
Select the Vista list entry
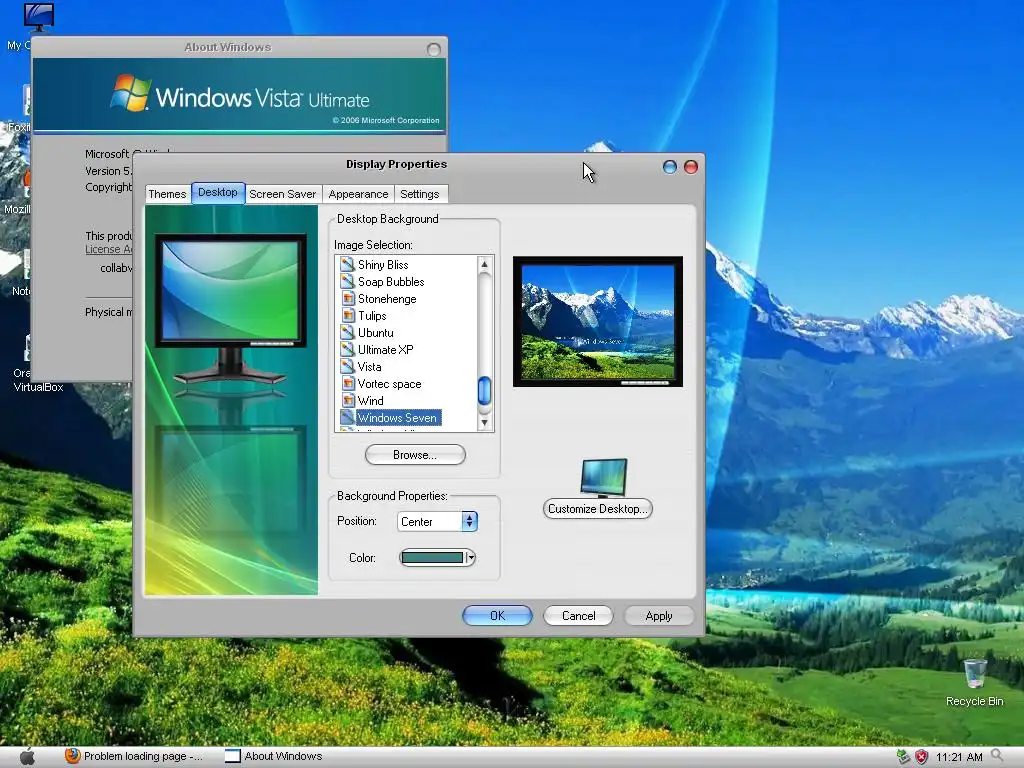tap(370, 366)
